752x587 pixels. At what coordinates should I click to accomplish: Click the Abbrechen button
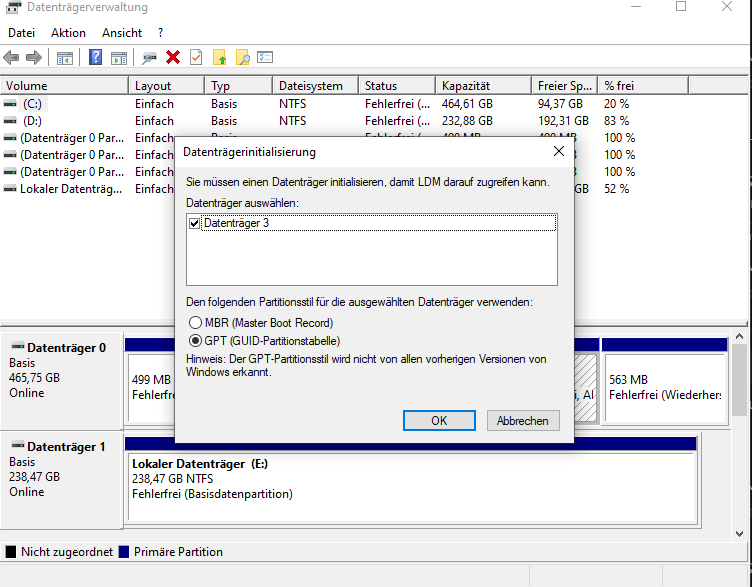(x=523, y=421)
